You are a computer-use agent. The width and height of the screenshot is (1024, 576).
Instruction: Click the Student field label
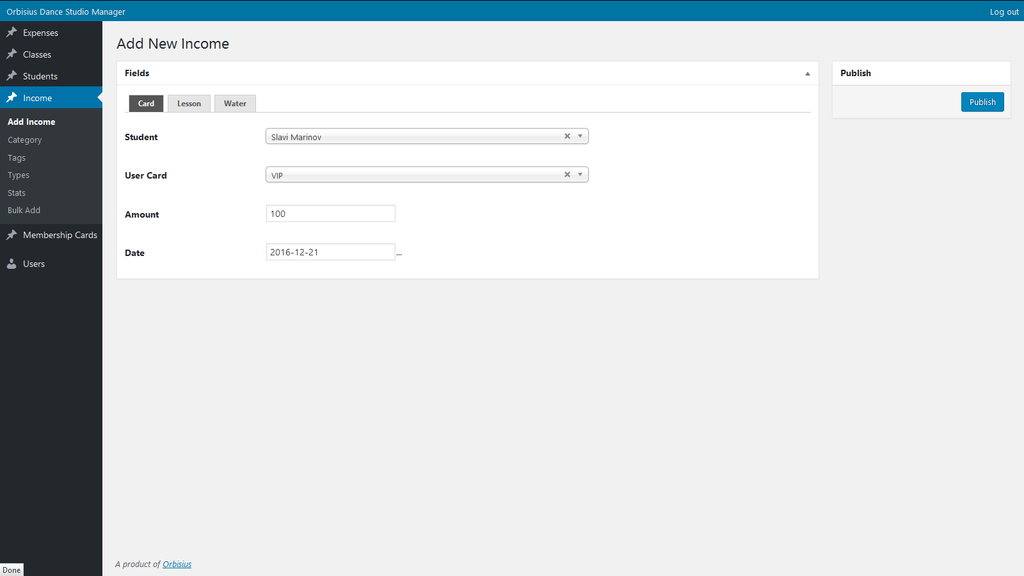pyautogui.click(x=141, y=137)
